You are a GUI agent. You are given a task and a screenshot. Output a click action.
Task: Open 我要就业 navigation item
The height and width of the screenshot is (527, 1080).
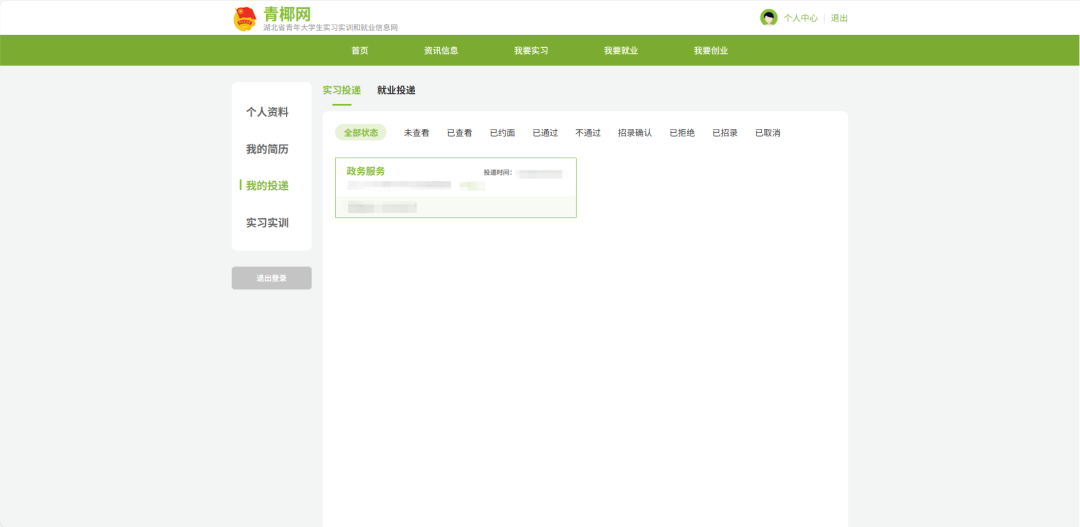point(621,50)
